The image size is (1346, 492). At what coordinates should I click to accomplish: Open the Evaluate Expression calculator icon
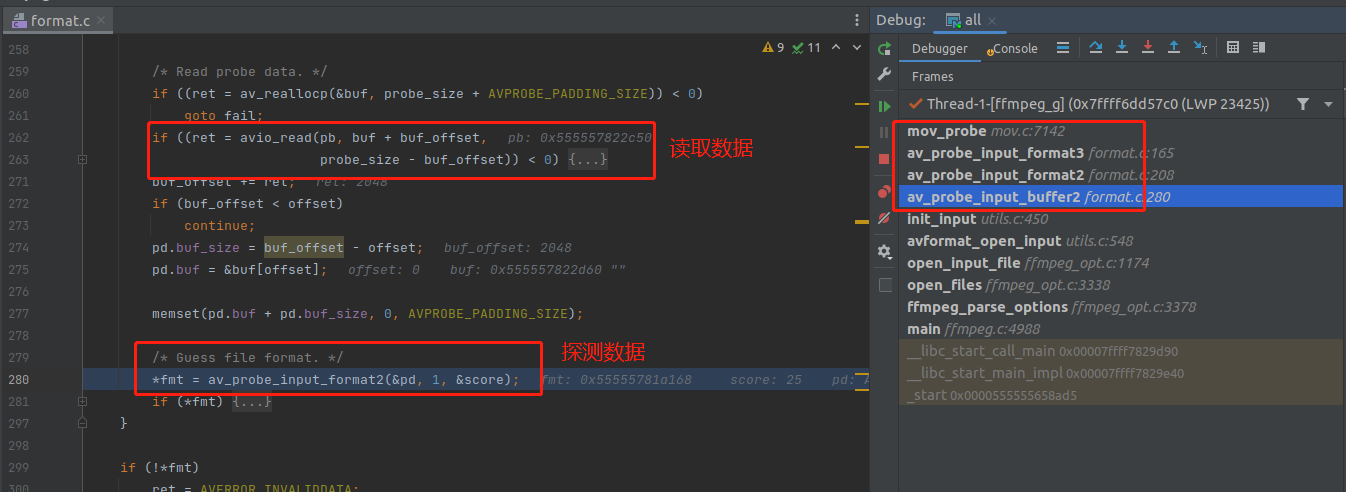point(1233,48)
